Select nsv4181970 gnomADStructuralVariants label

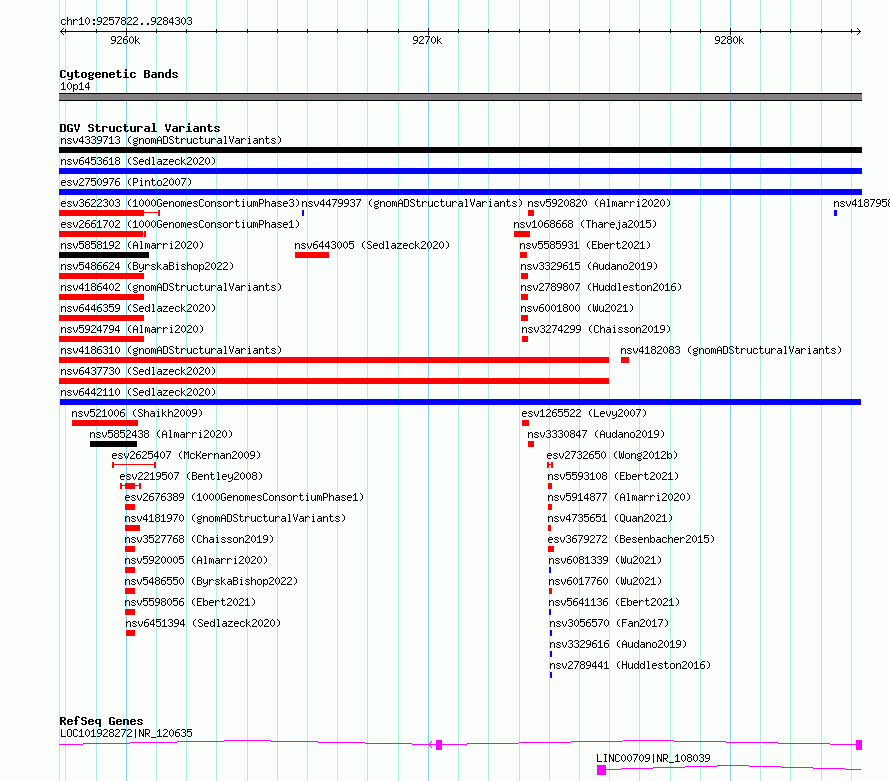click(x=235, y=518)
